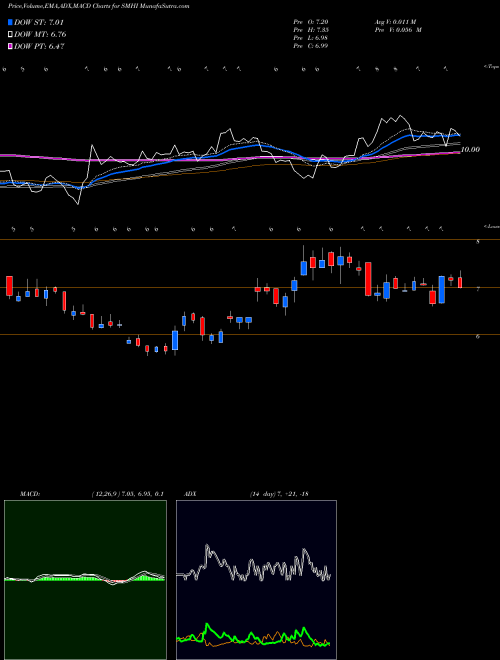Click the 'ADX' panel label
This screenshot has width=500, height=660.
point(190,494)
